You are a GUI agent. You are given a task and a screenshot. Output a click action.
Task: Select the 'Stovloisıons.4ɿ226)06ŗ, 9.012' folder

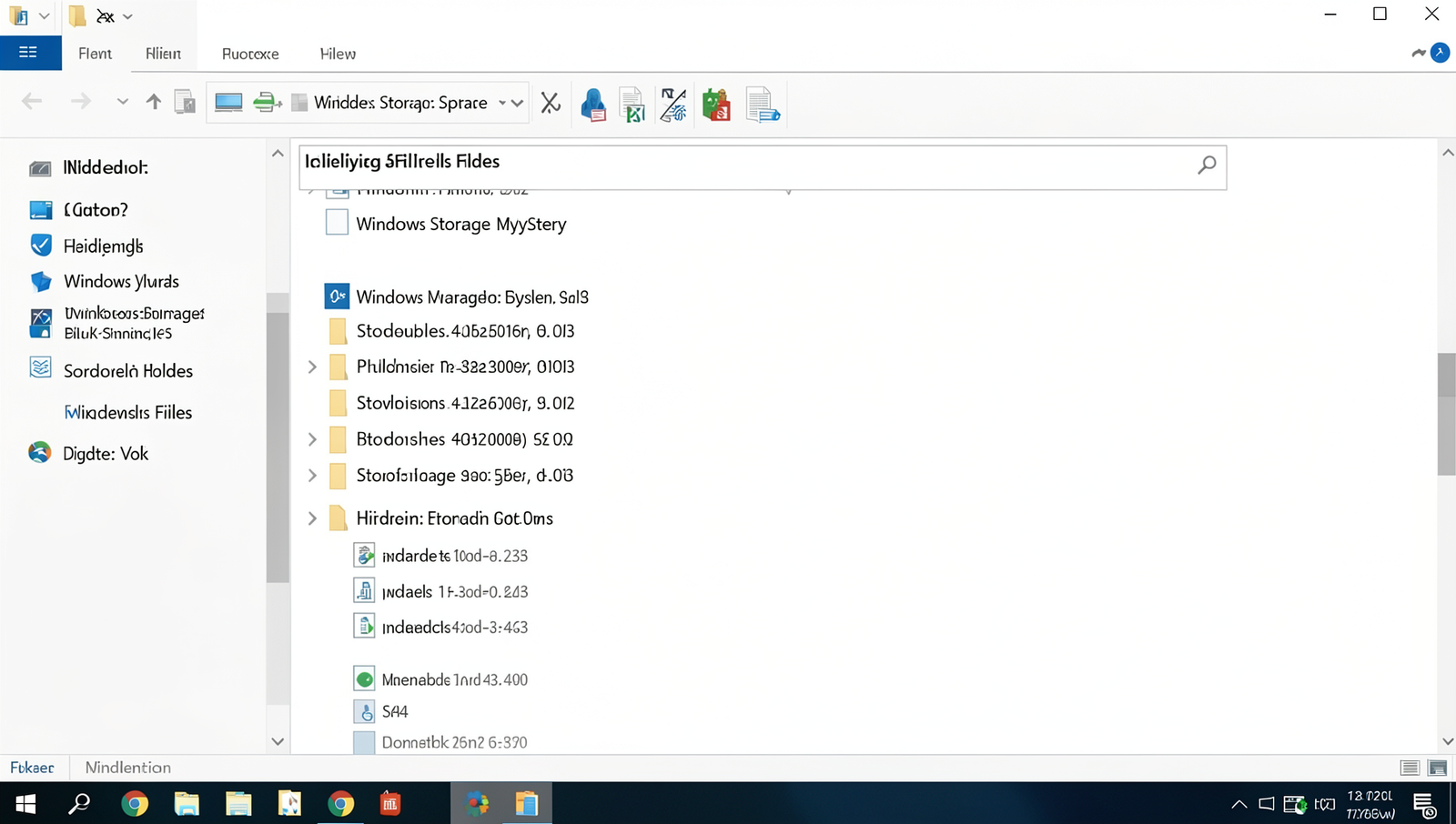coord(450,403)
